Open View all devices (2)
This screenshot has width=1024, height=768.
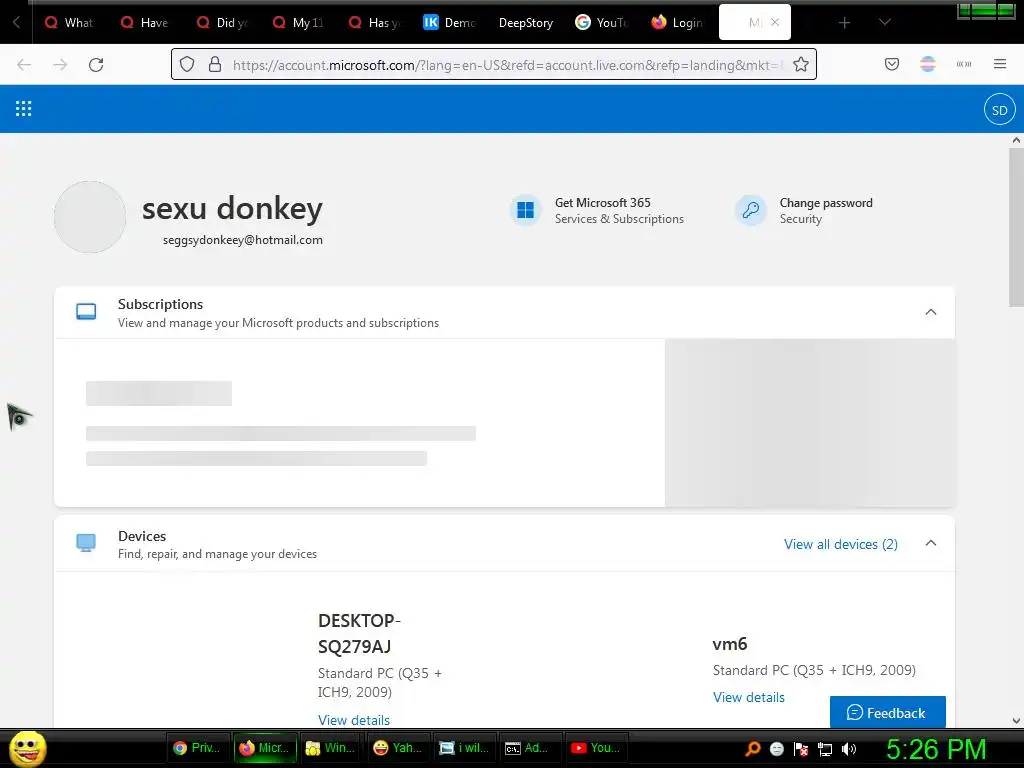840,544
